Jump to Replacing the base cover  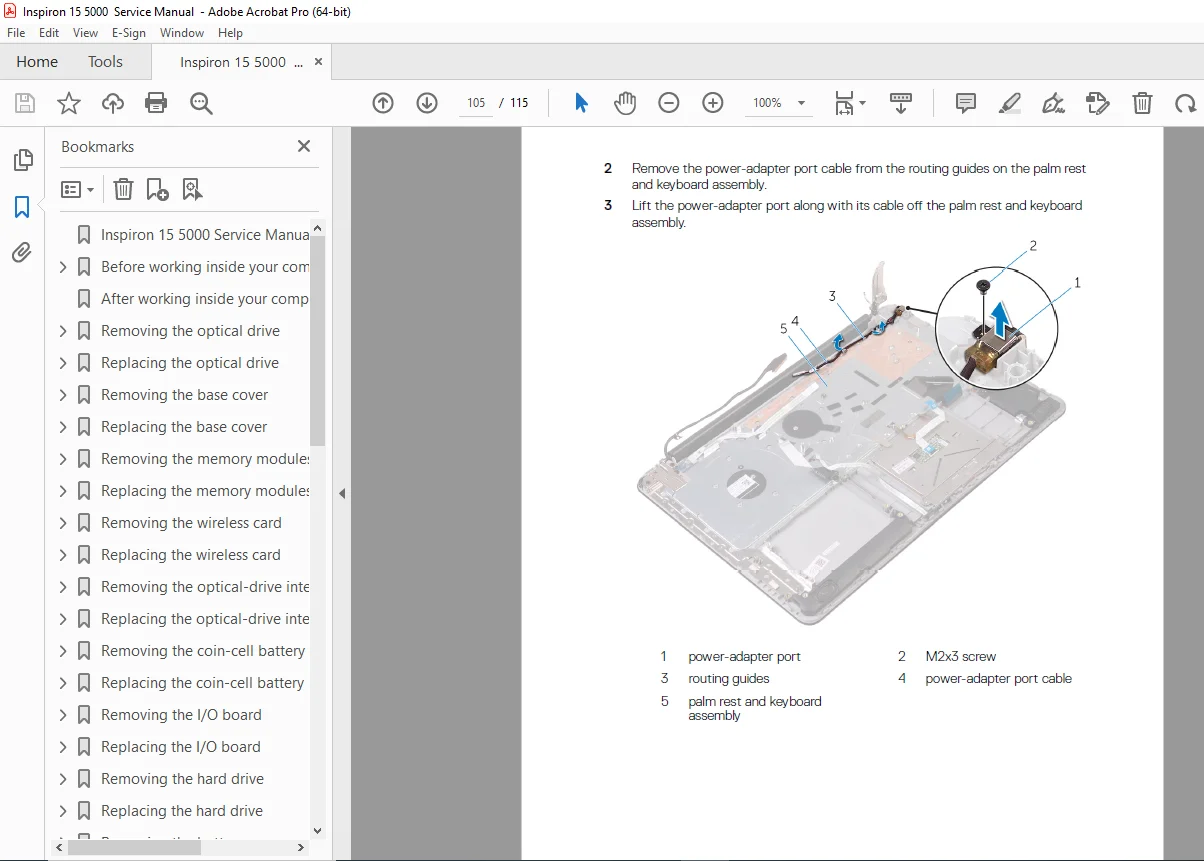[x=184, y=427]
